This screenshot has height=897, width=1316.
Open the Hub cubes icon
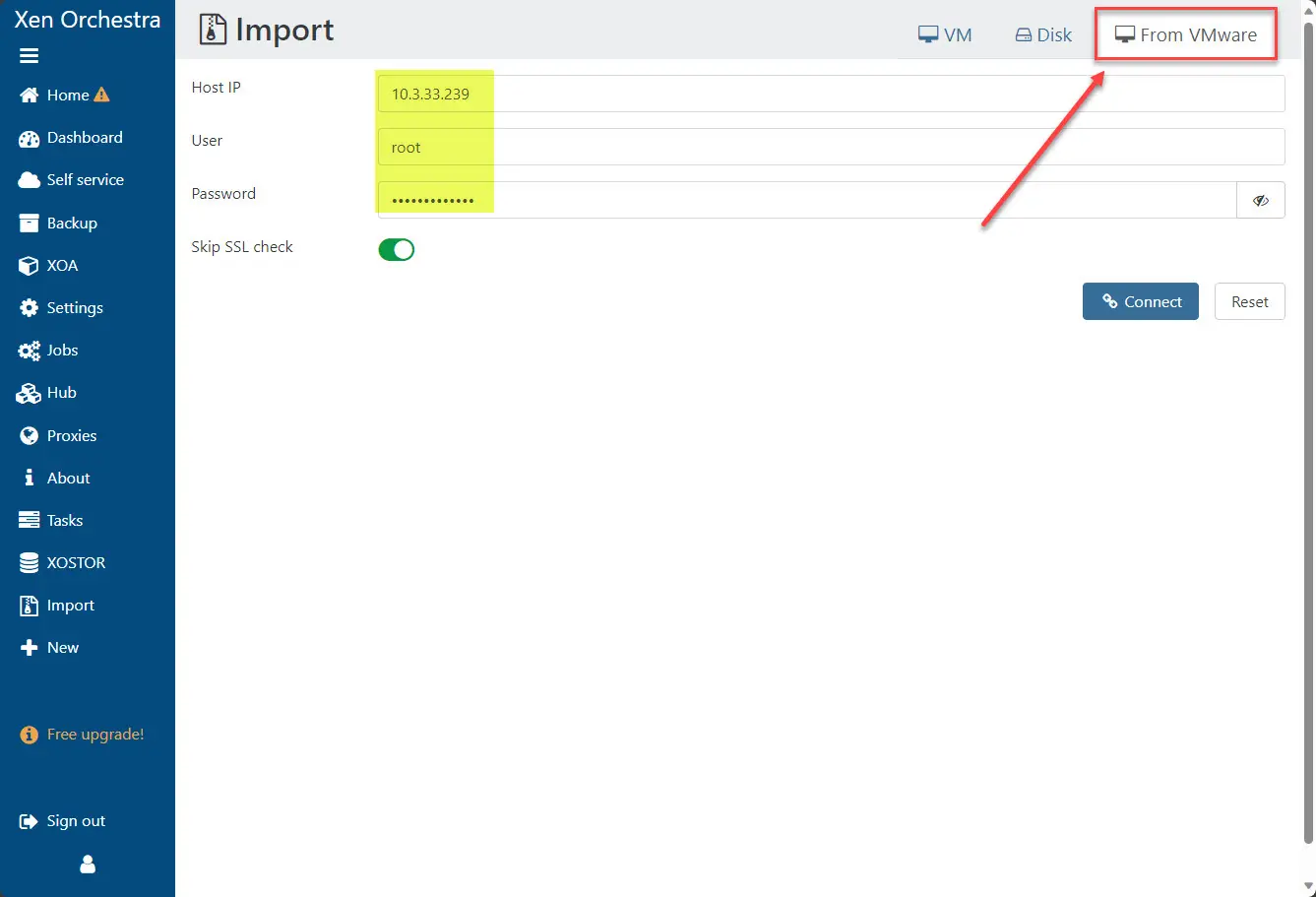coord(30,394)
